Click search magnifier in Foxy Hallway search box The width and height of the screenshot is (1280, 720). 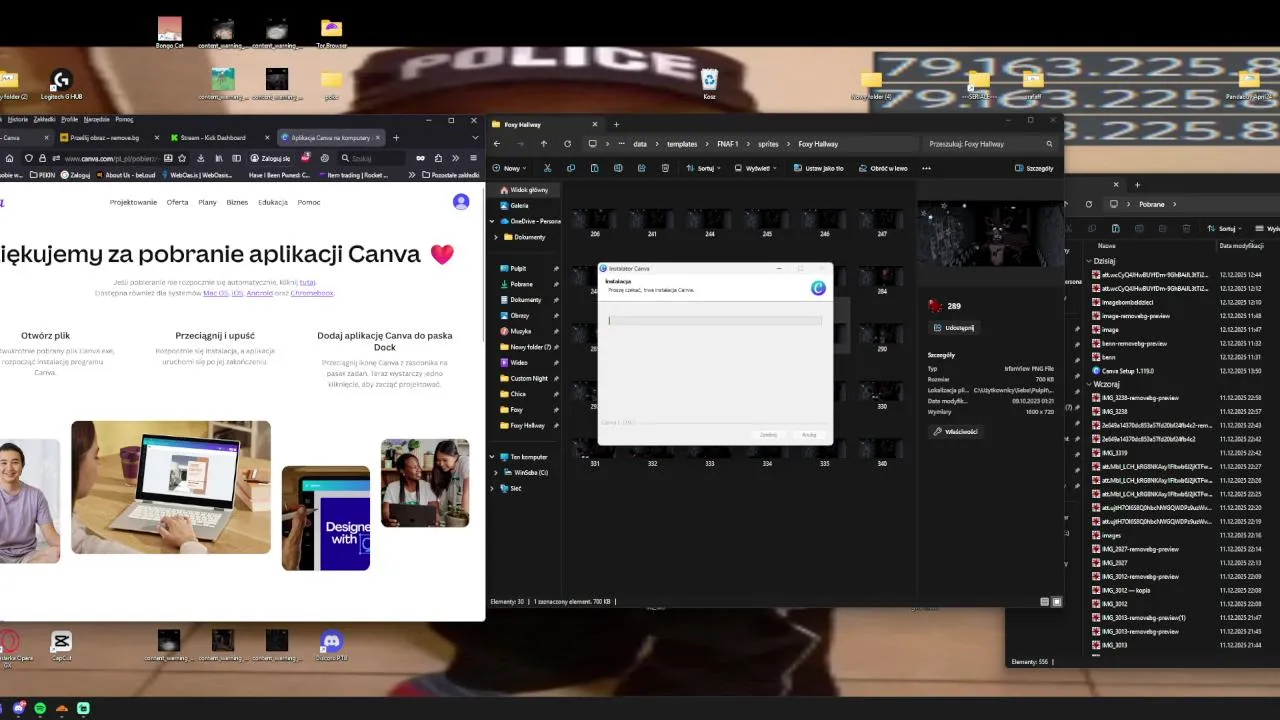pos(1049,144)
